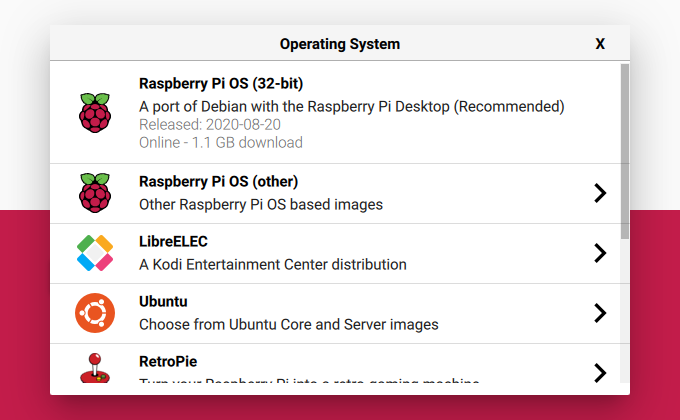The height and width of the screenshot is (420, 680).
Task: Open the LibreELEC entry title
Action: (x=173, y=241)
